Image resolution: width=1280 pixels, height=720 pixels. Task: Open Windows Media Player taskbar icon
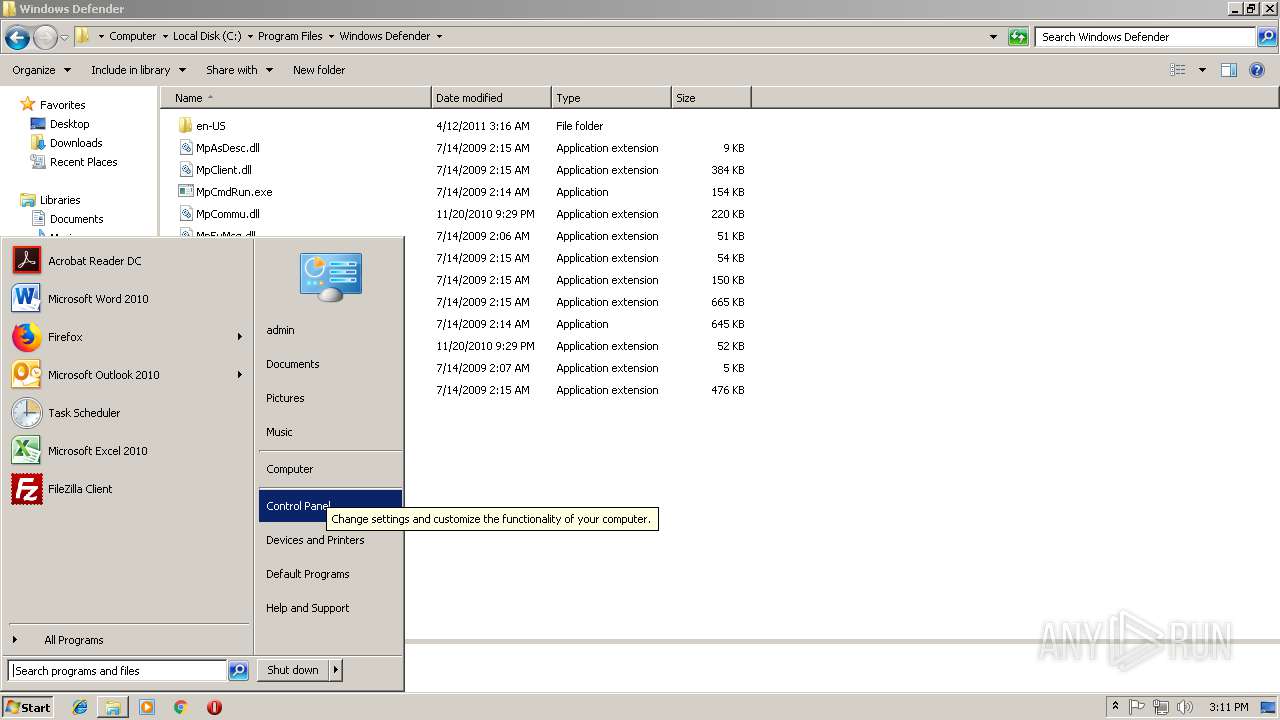tap(147, 707)
